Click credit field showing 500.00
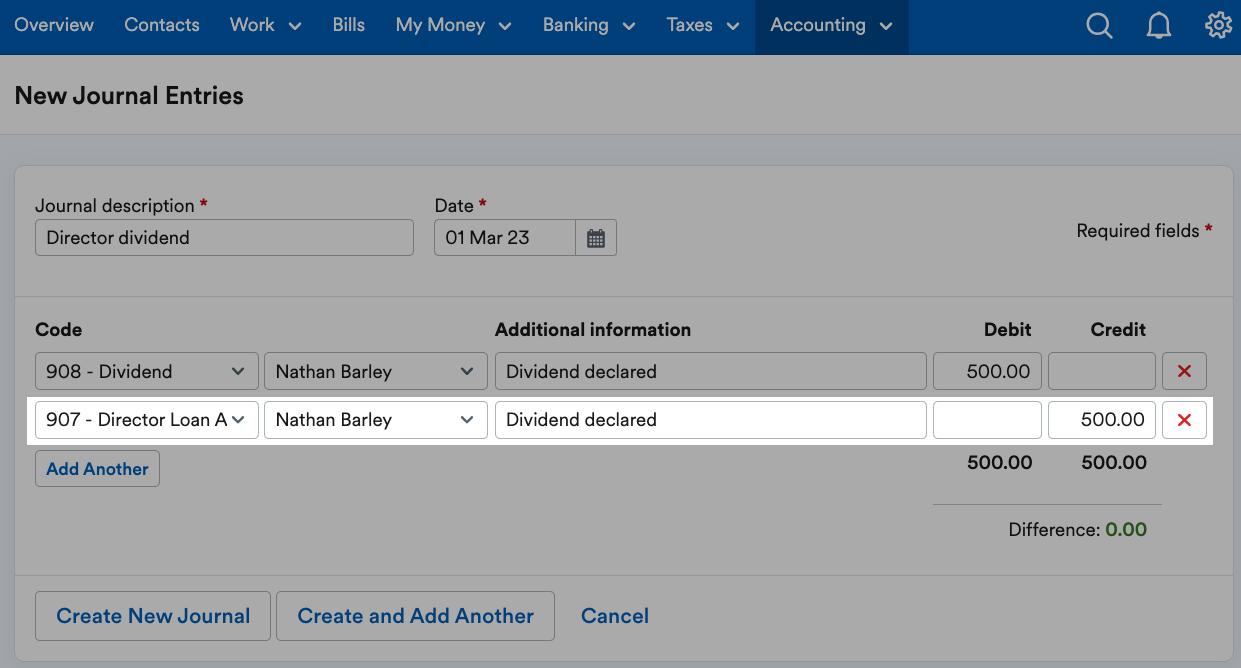 (x=1102, y=420)
